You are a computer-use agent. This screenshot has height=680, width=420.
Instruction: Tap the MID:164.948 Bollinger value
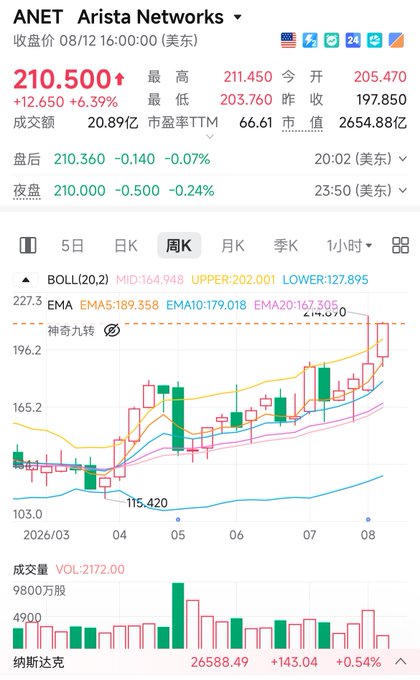tap(150, 280)
